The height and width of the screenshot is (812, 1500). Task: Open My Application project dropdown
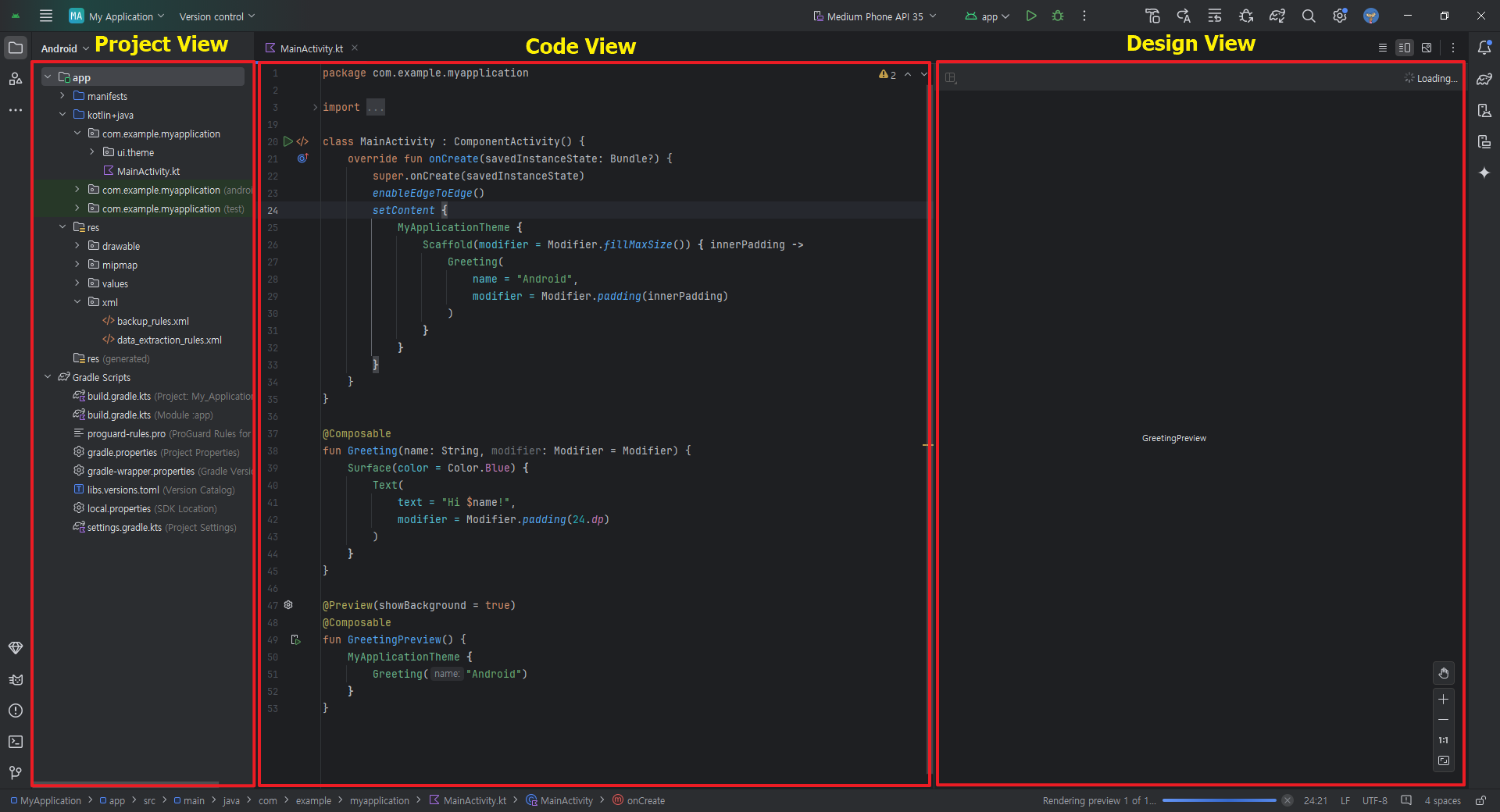point(117,16)
